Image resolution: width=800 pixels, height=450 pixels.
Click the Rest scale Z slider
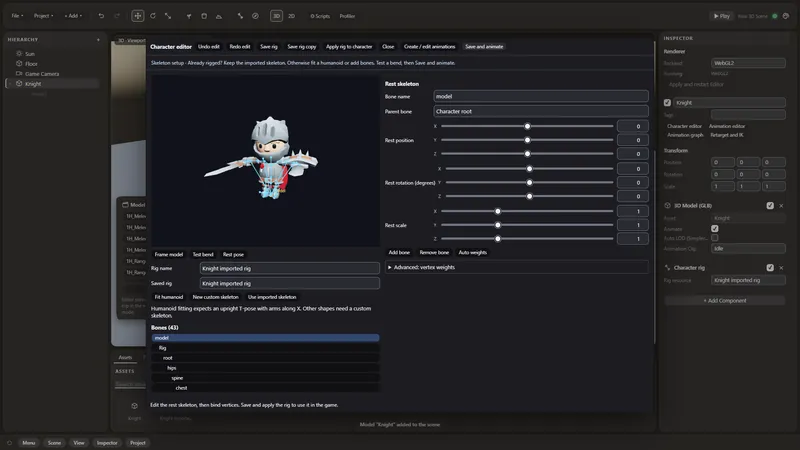click(527, 238)
